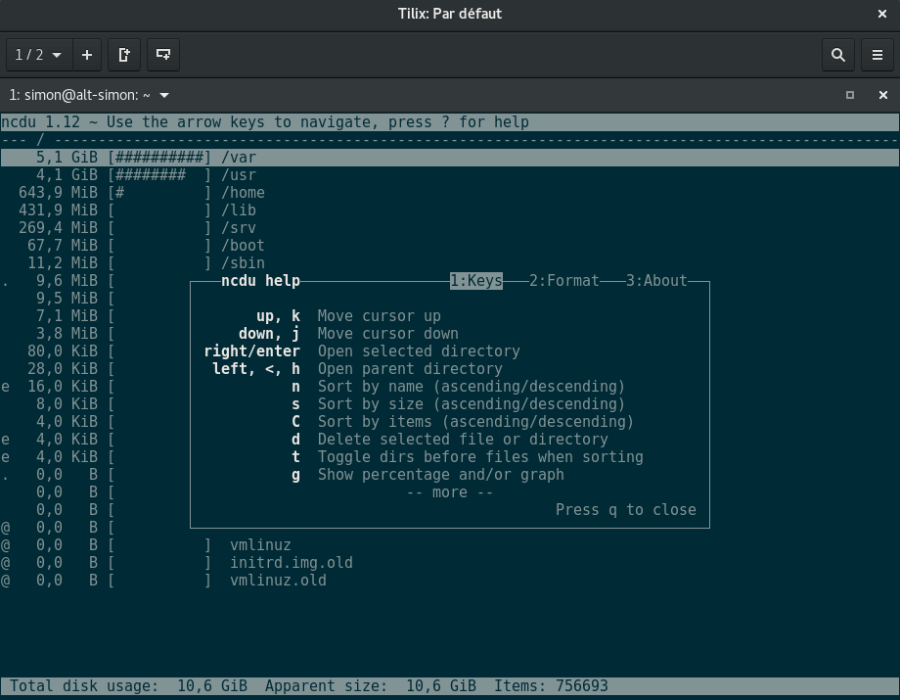Viewport: 900px width, 700px height.
Task: Click 'Open selected directory' help line
Action: (419, 351)
